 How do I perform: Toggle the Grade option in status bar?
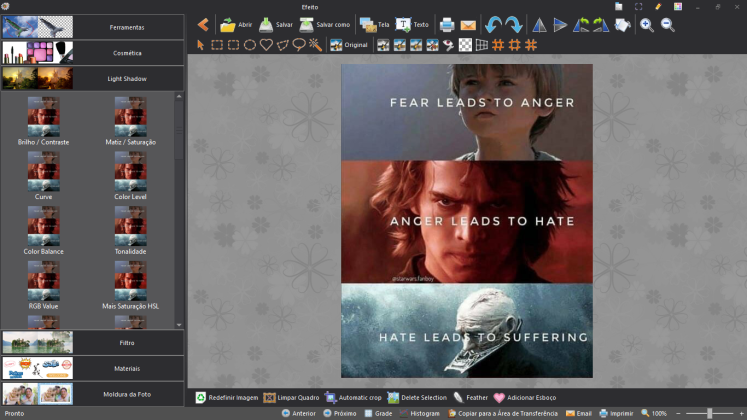tap(378, 413)
